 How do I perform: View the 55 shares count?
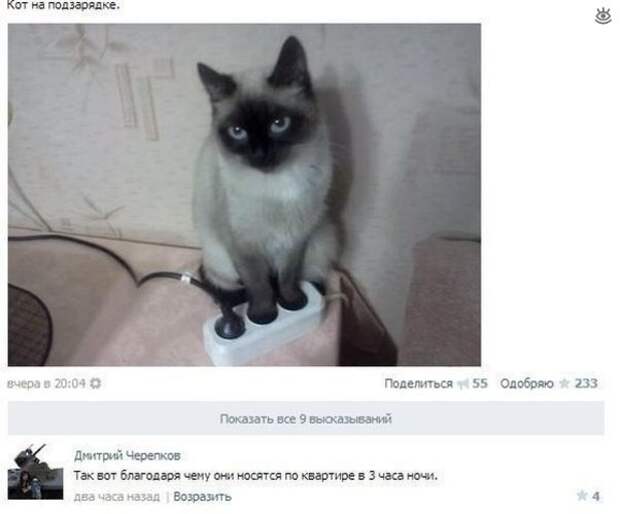(x=480, y=384)
